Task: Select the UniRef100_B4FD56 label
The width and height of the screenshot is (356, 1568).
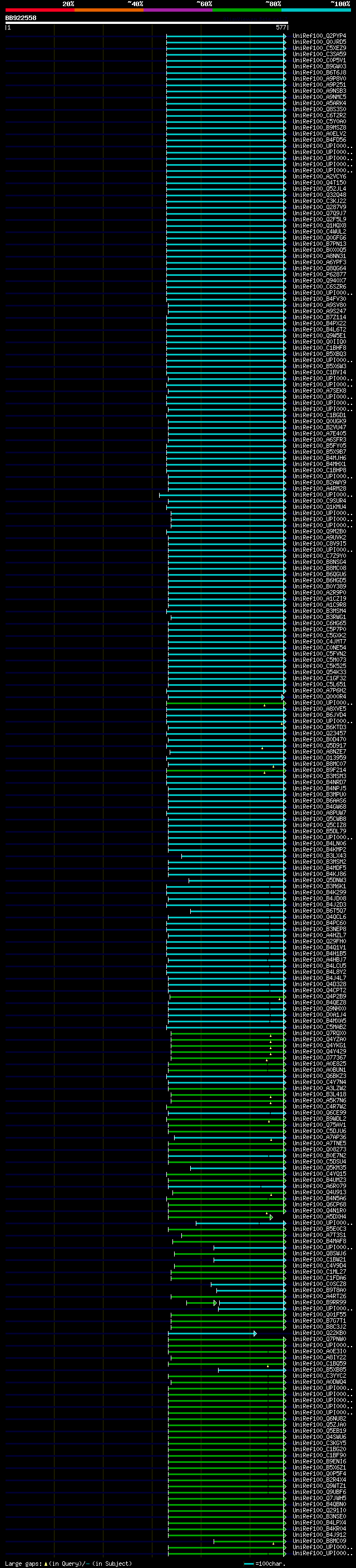Action: 319,140
